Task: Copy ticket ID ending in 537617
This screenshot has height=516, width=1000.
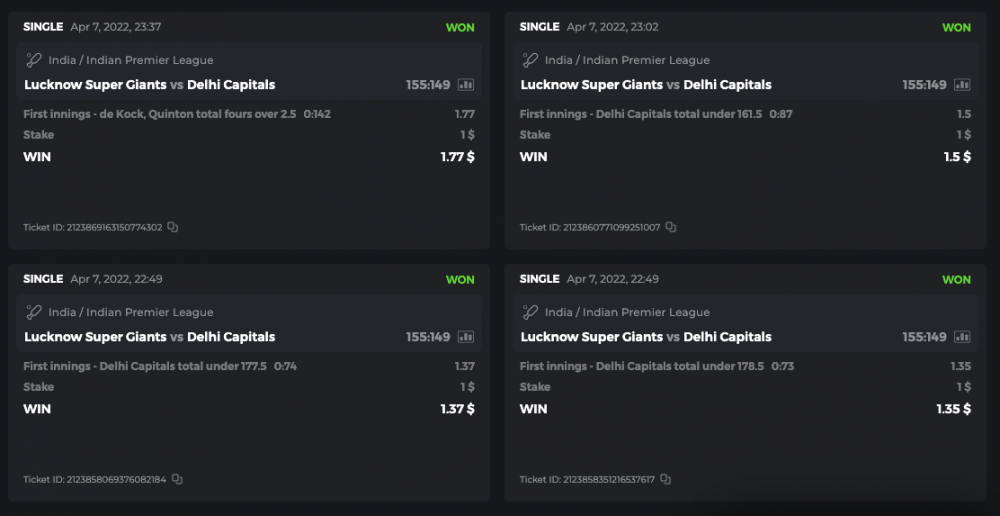Action: point(665,479)
